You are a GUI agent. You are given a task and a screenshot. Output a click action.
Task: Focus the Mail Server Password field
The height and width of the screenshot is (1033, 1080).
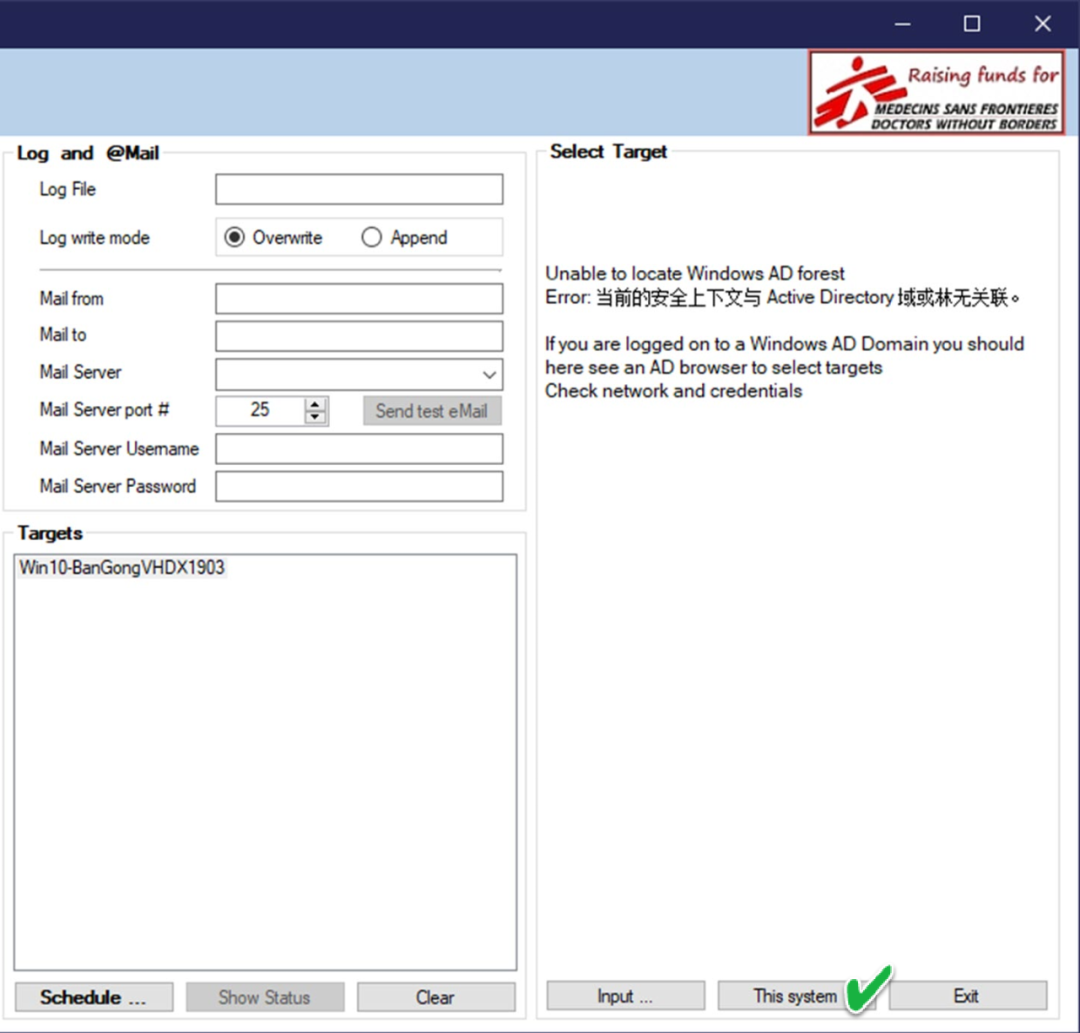coord(359,487)
